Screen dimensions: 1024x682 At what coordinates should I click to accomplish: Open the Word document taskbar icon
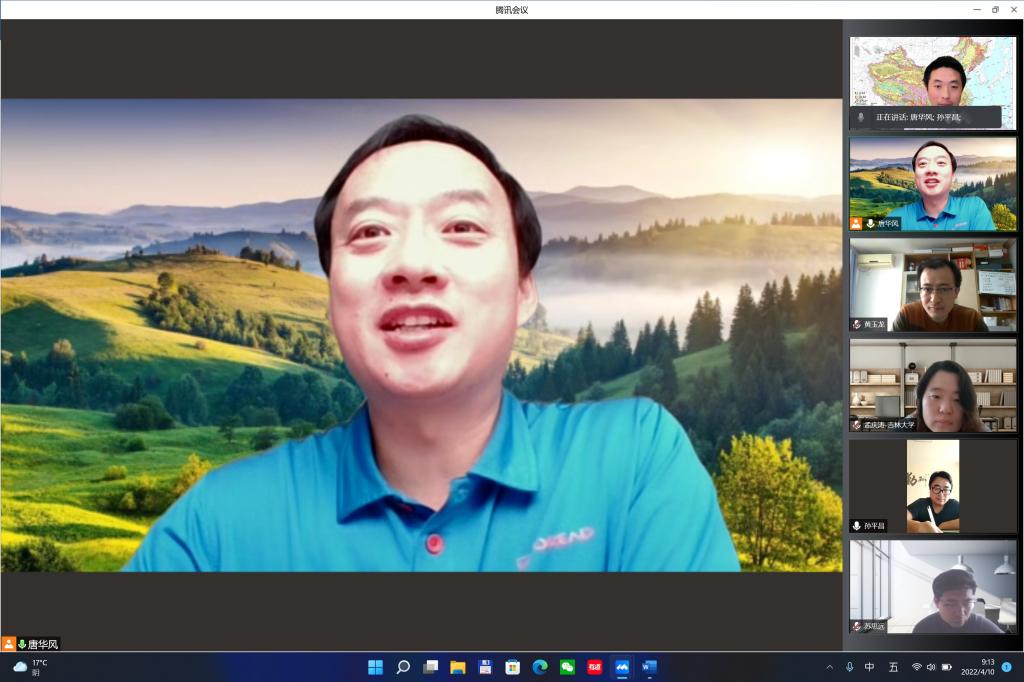[x=649, y=667]
